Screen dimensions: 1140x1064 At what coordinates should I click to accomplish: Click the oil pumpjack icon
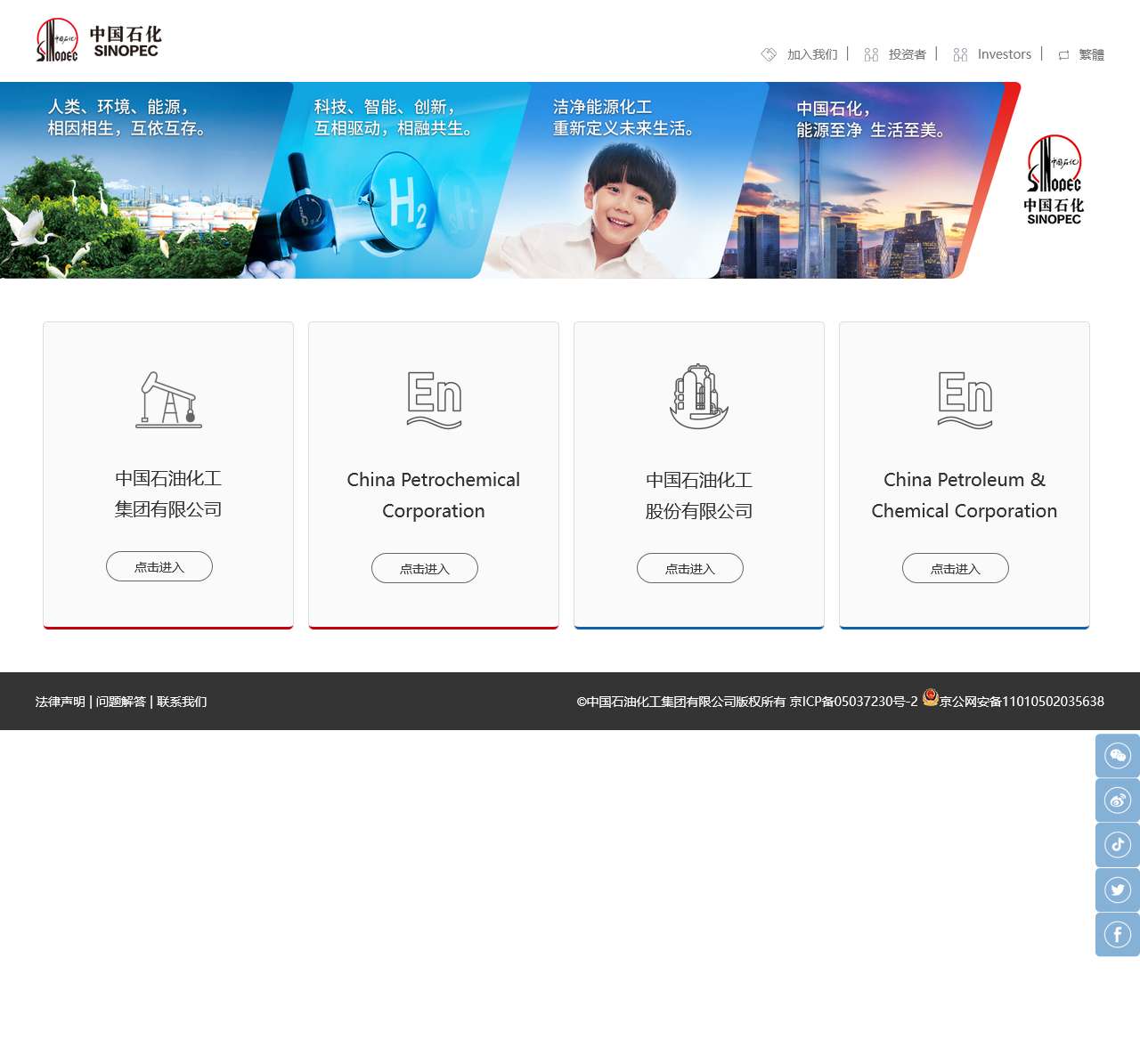coord(168,400)
